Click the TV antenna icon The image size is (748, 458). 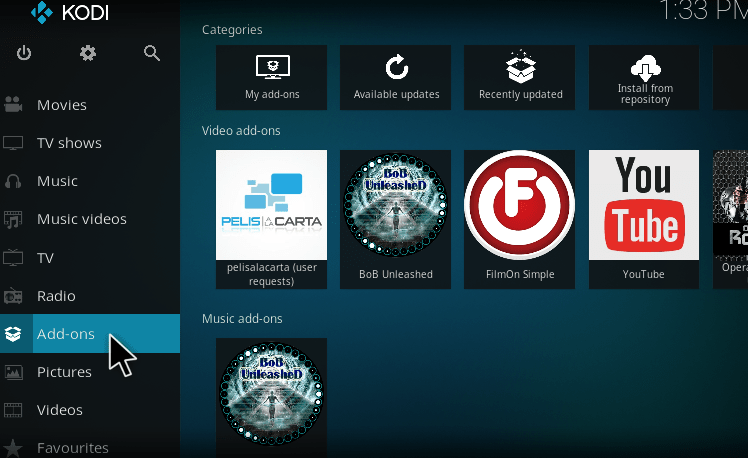tap(13, 258)
